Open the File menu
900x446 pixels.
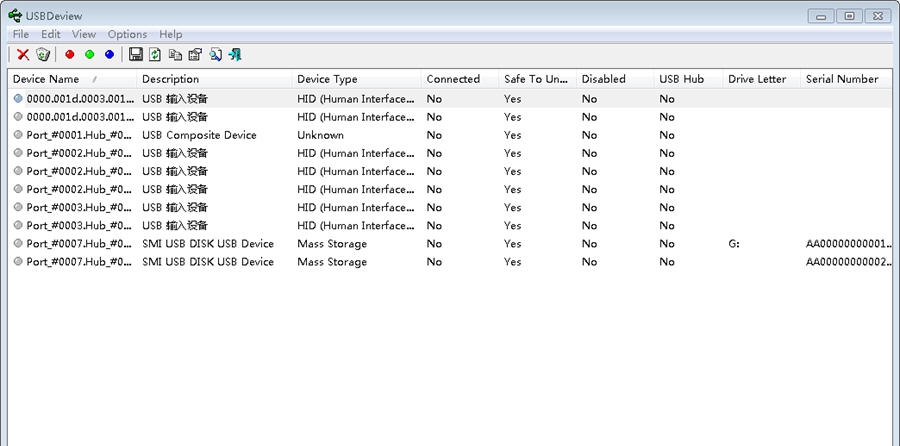pos(21,34)
